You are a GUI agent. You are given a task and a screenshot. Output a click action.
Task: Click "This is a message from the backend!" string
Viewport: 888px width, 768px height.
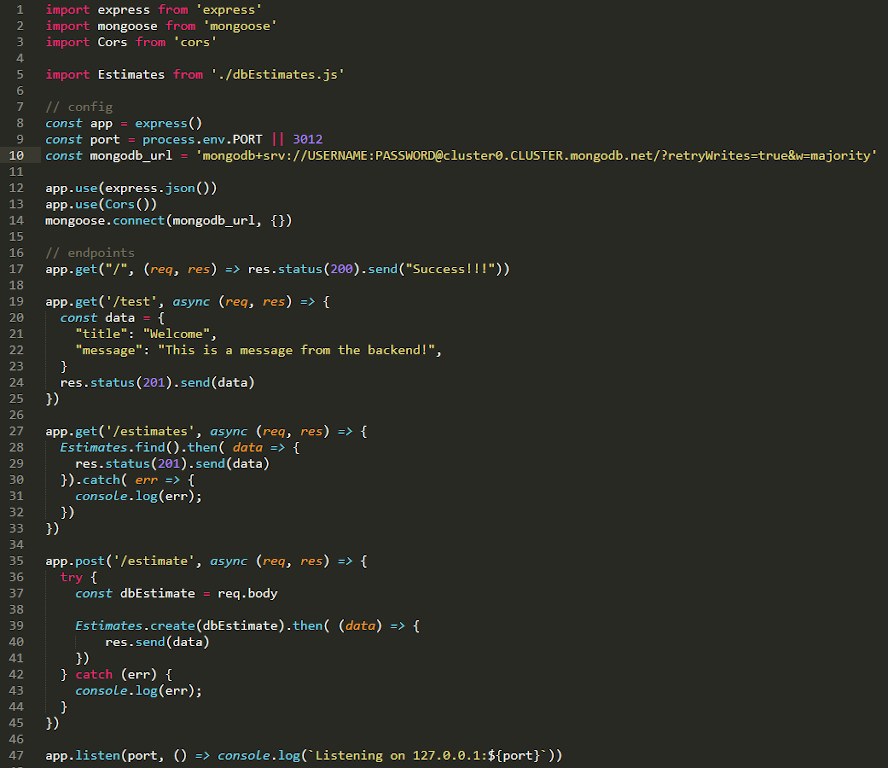pos(296,350)
